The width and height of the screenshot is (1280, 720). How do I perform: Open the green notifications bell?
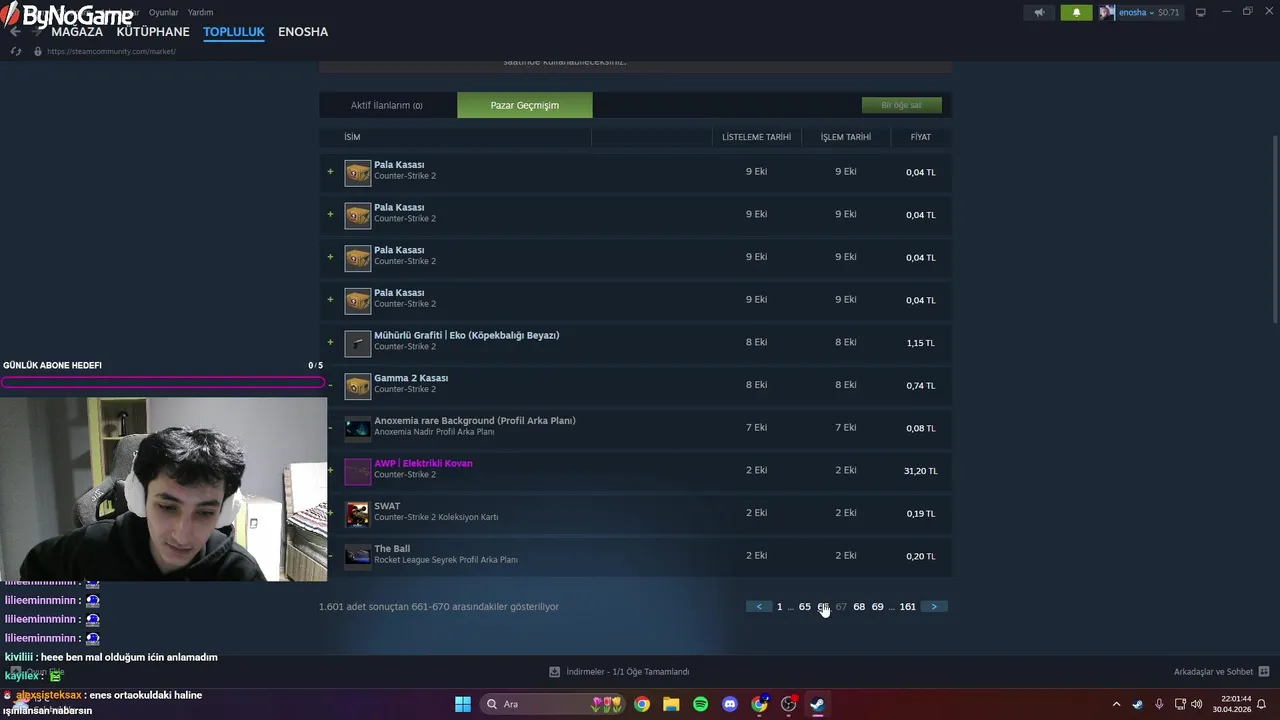(1076, 12)
